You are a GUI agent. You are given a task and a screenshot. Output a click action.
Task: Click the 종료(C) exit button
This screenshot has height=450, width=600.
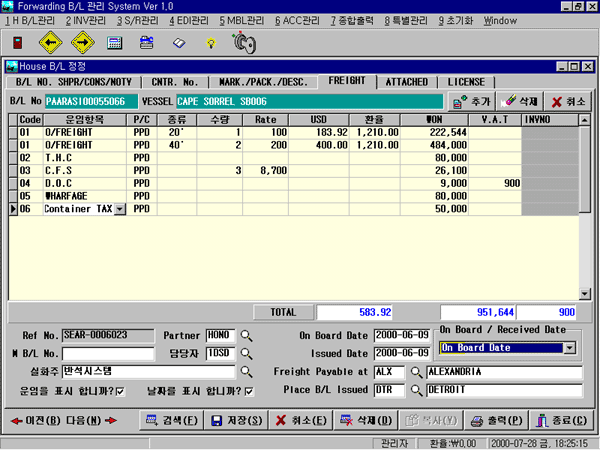(561, 421)
